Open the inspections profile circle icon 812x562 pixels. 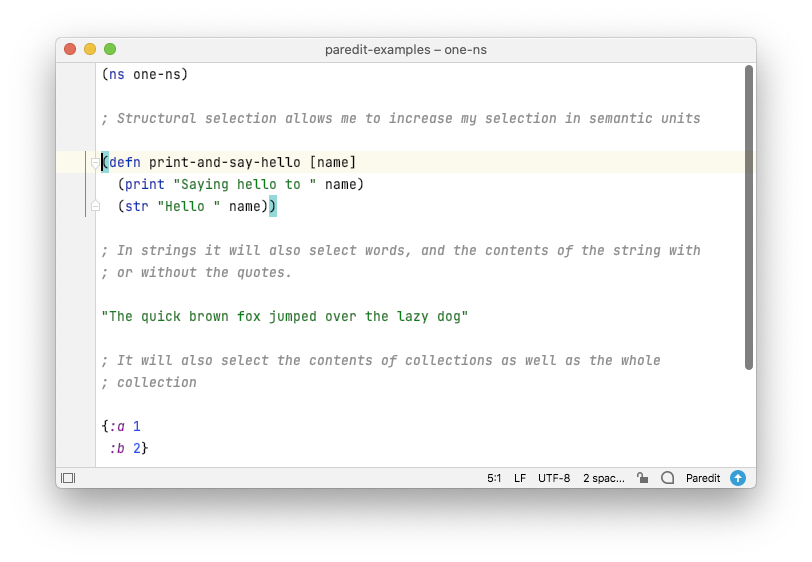pos(668,478)
